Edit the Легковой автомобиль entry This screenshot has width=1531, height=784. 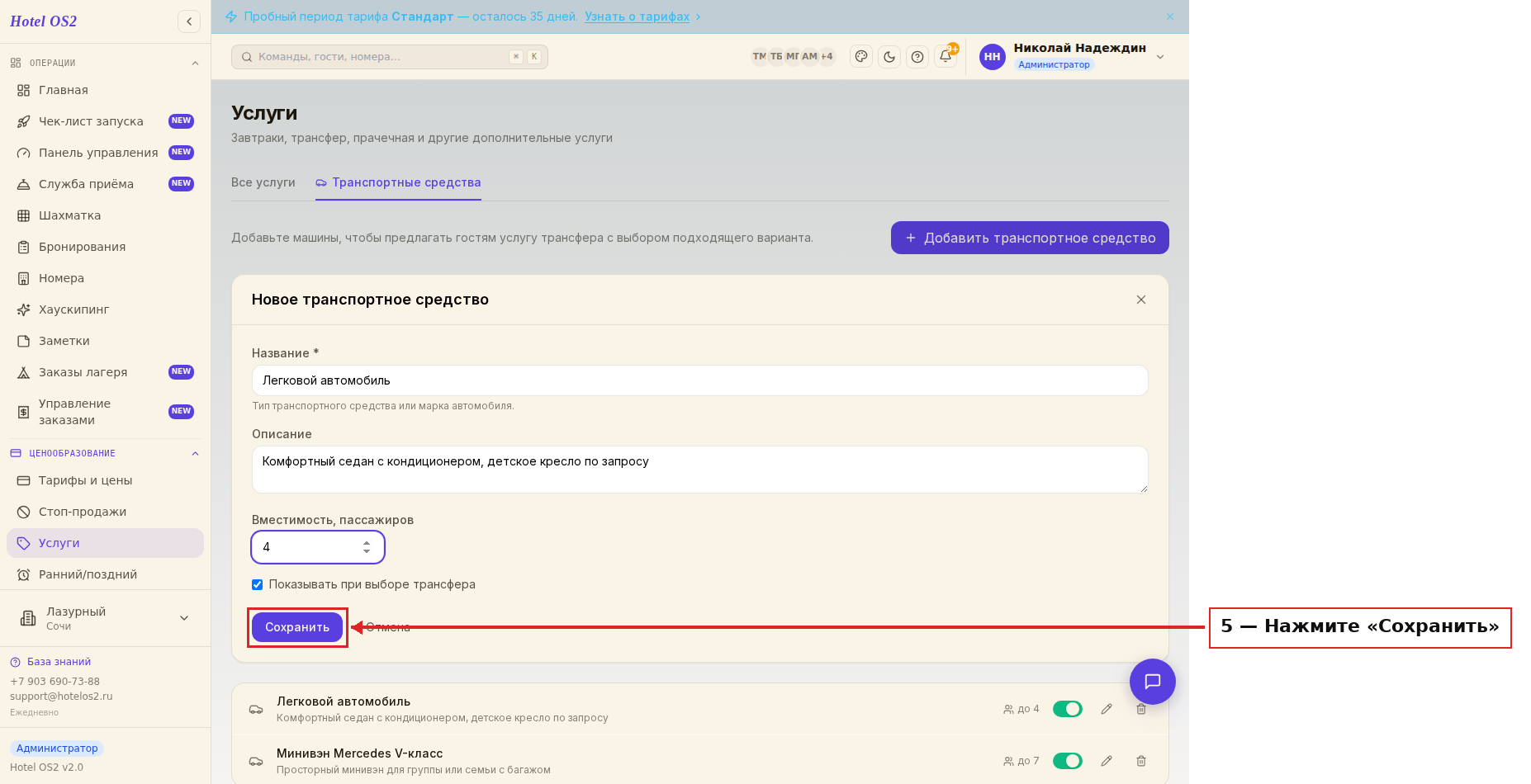coord(1107,709)
